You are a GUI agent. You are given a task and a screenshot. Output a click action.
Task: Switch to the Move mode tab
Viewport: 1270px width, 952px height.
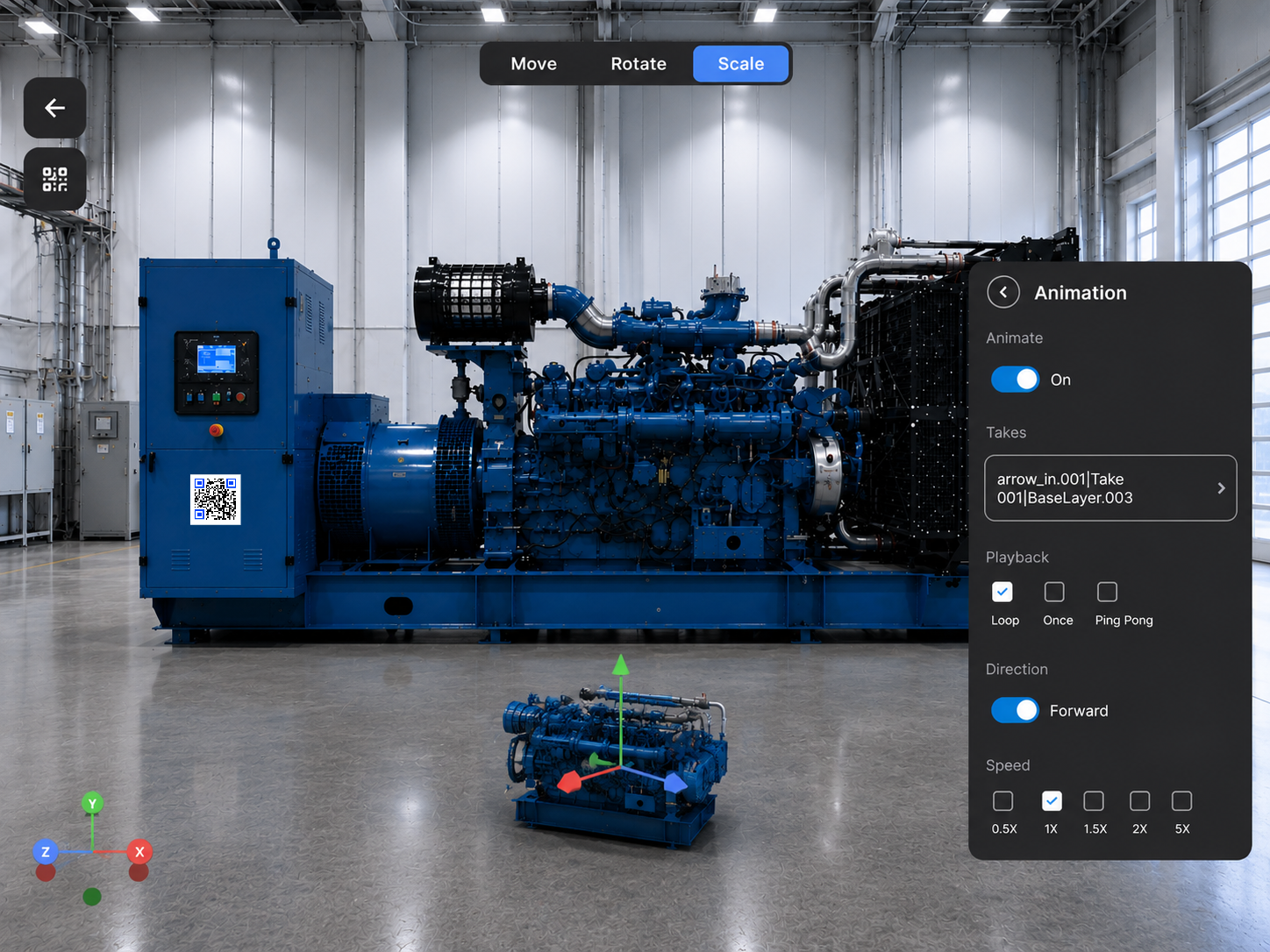click(534, 64)
